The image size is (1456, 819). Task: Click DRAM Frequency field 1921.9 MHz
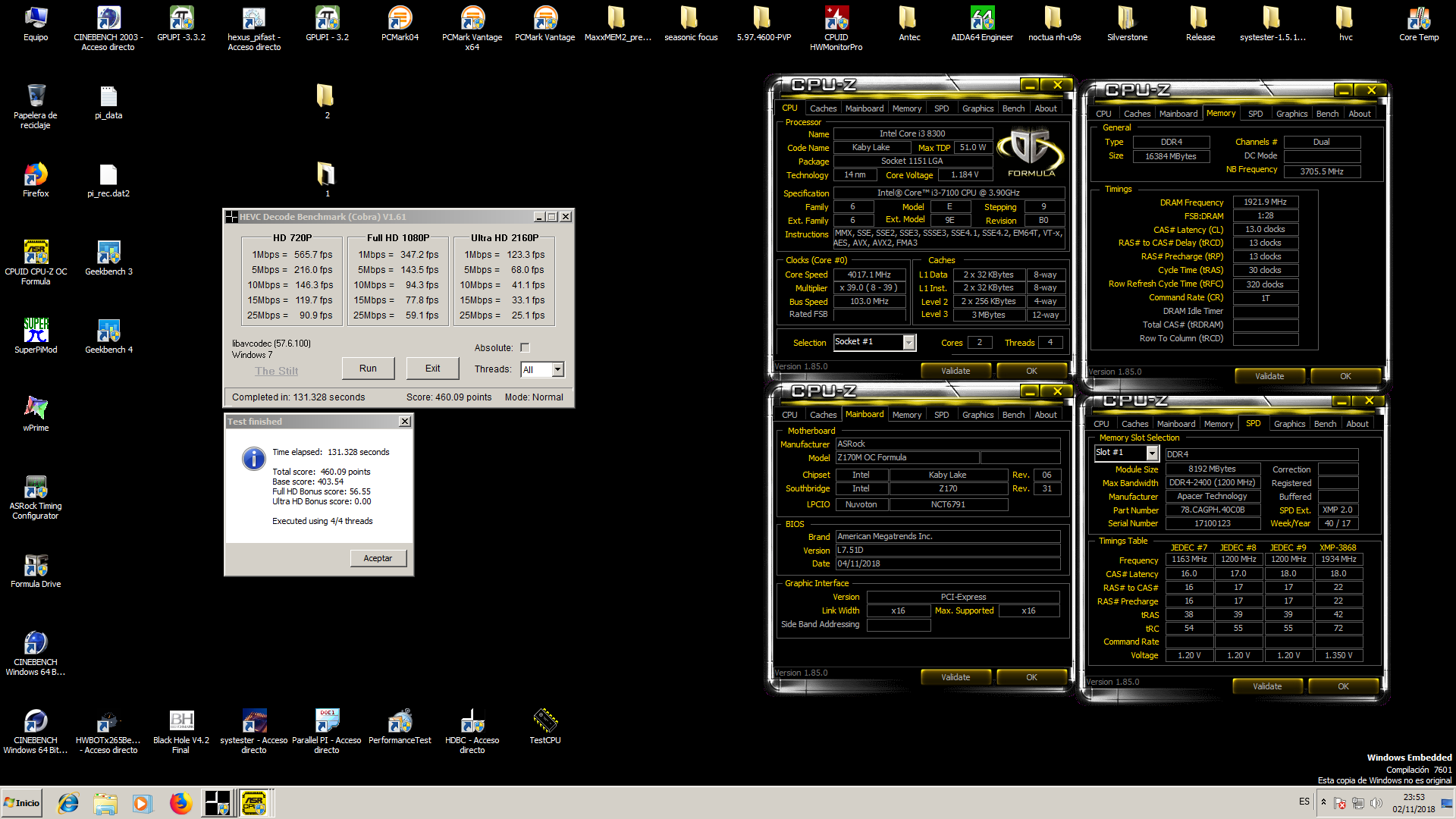point(1265,202)
